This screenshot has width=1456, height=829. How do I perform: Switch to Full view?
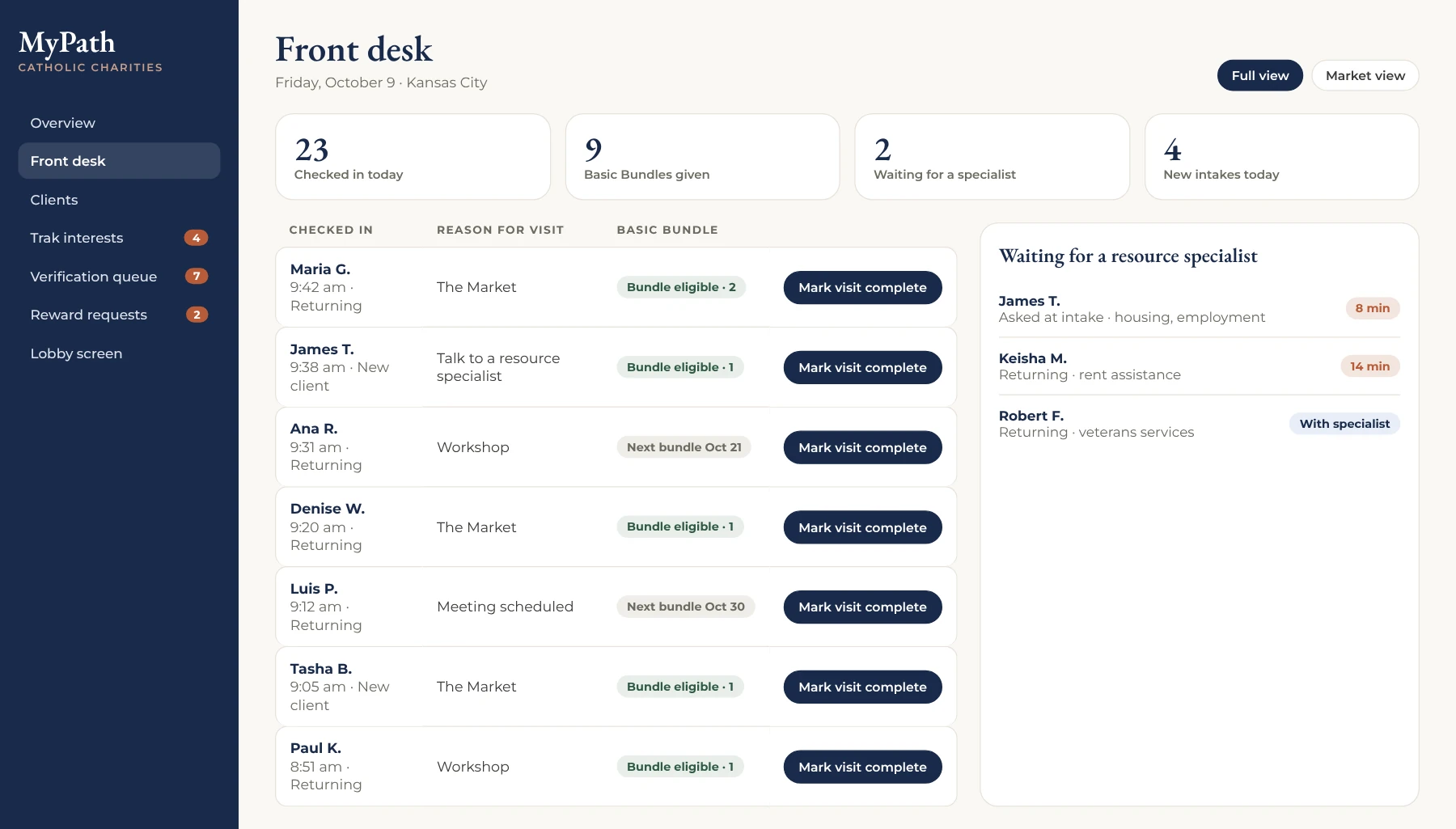coord(1259,75)
